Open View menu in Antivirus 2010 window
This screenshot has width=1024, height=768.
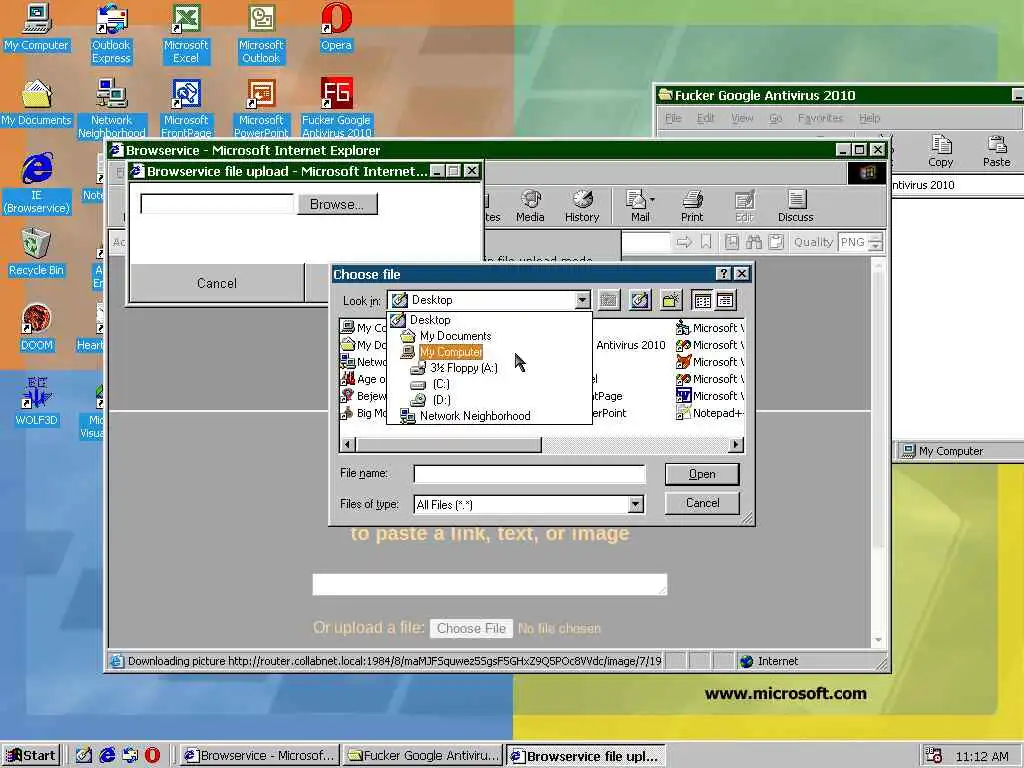[742, 118]
